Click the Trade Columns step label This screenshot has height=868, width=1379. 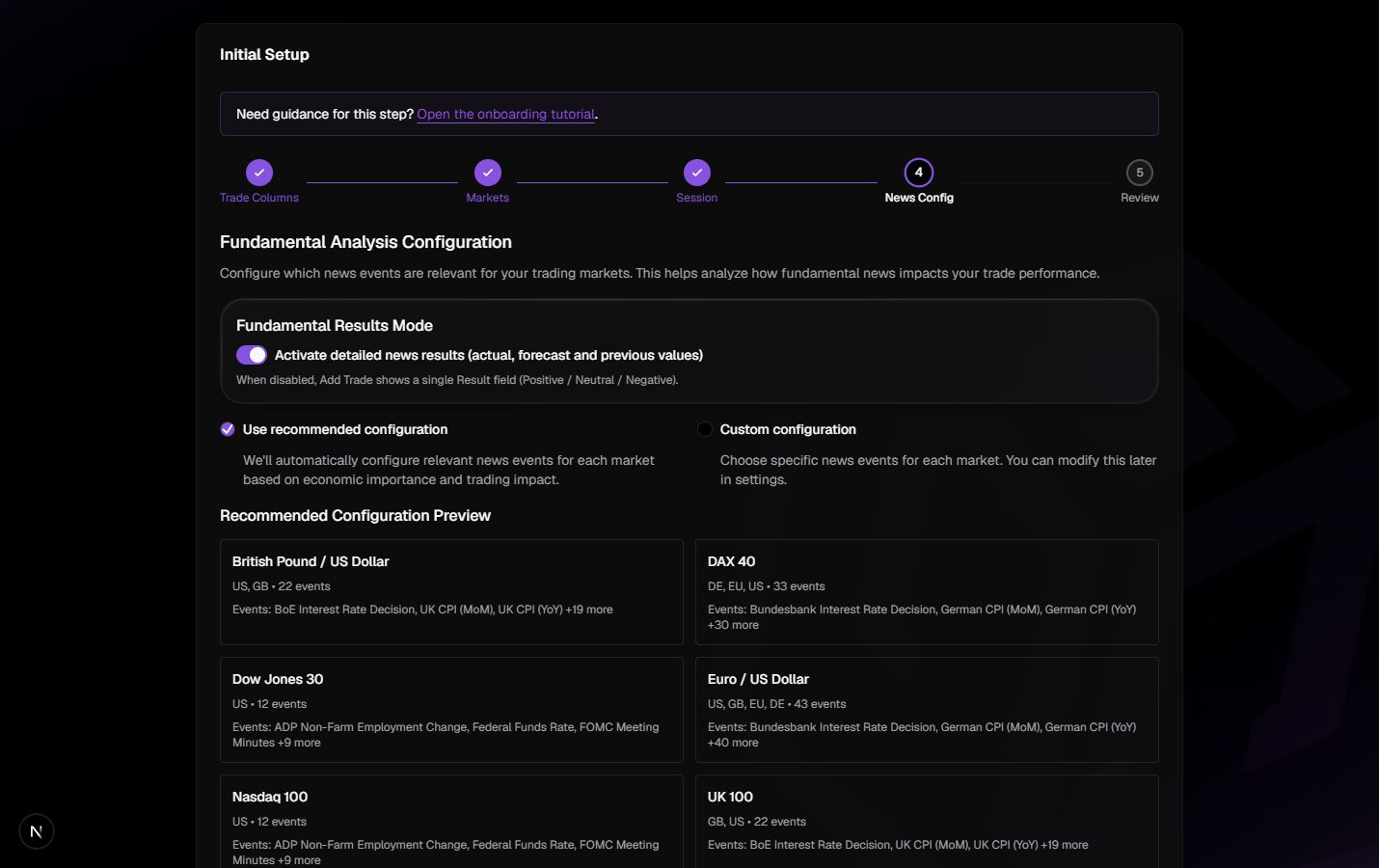click(259, 198)
